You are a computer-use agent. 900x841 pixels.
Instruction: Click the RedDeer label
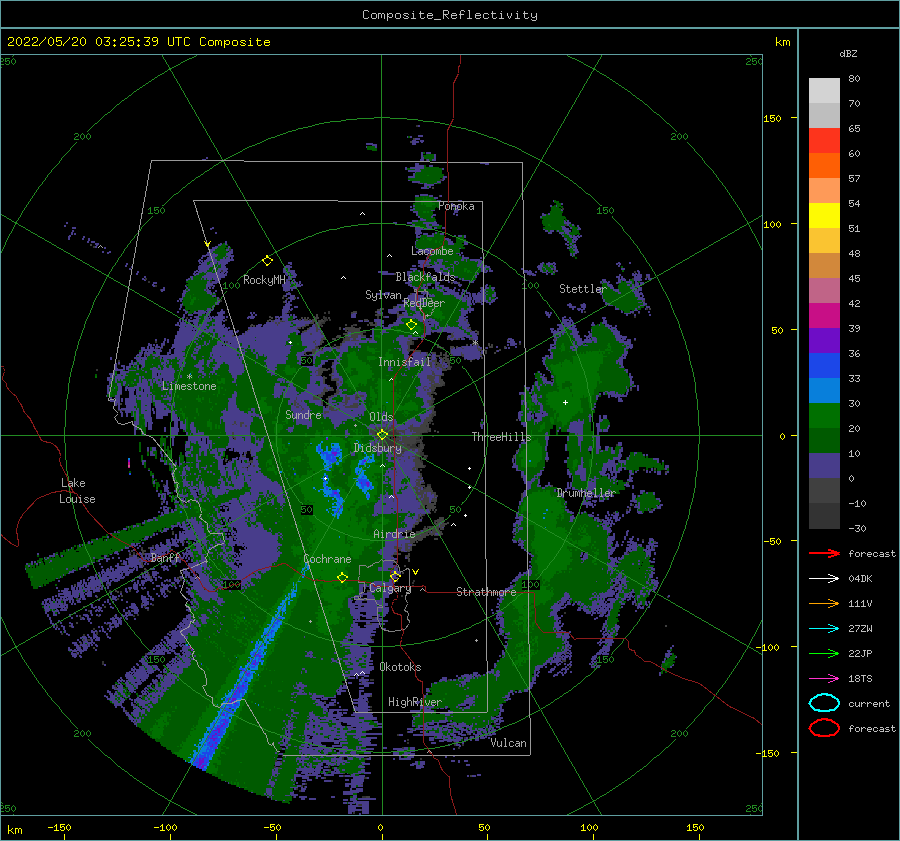click(x=424, y=303)
